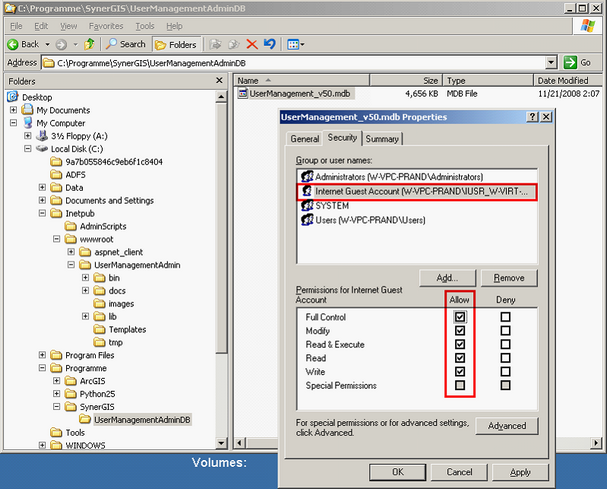Toggle Read & Execute Allow checkbox

click(460, 344)
